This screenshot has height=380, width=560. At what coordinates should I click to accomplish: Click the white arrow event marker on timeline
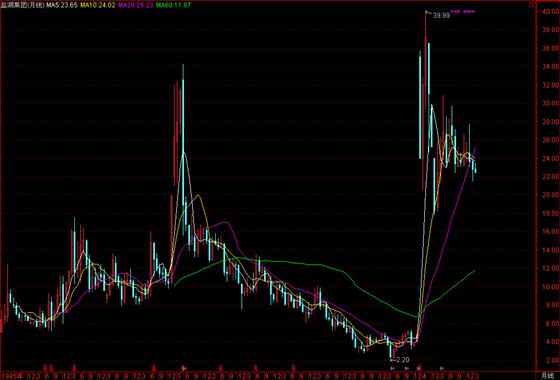(x=184, y=368)
